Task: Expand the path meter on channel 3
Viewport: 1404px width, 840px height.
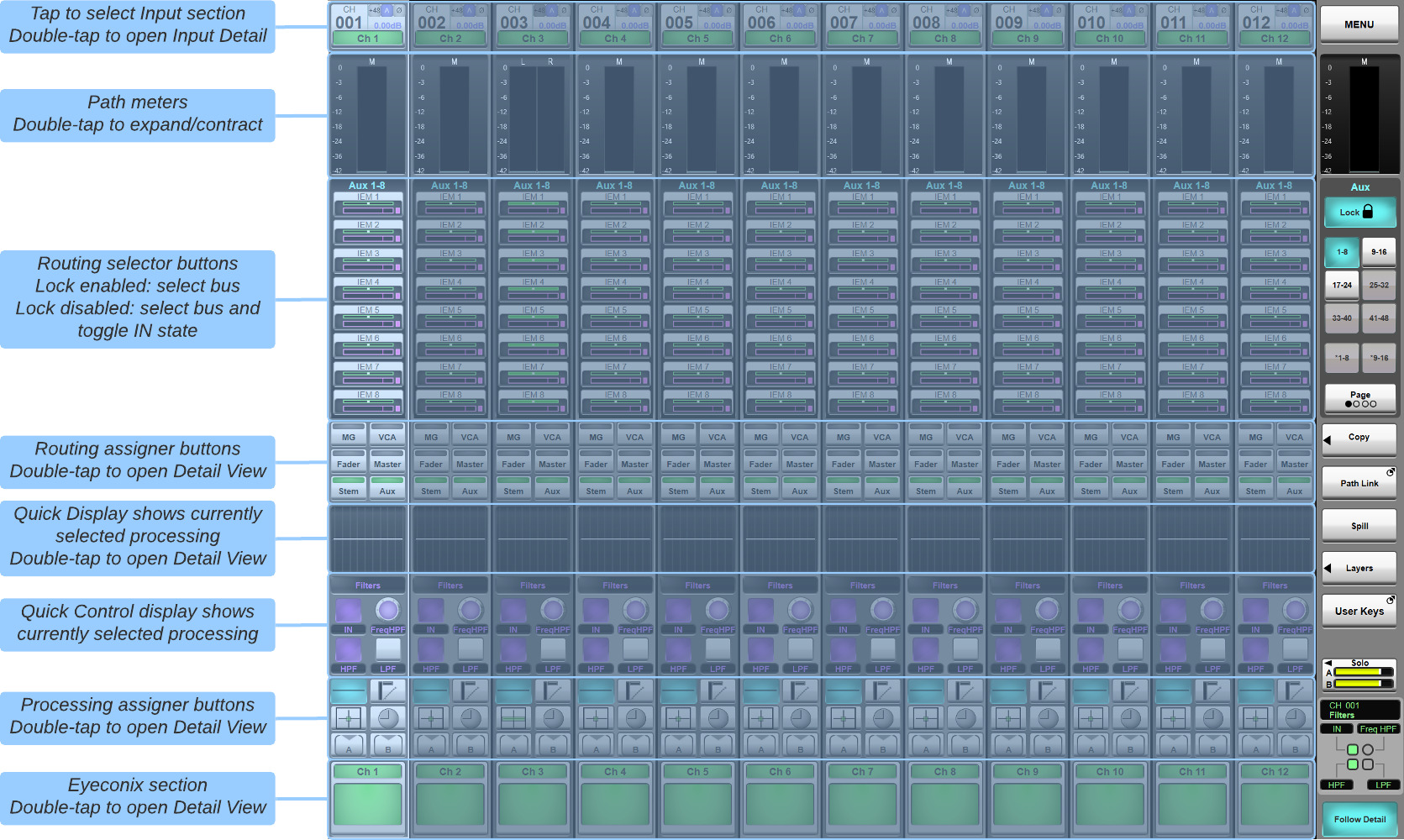Action: 533,115
